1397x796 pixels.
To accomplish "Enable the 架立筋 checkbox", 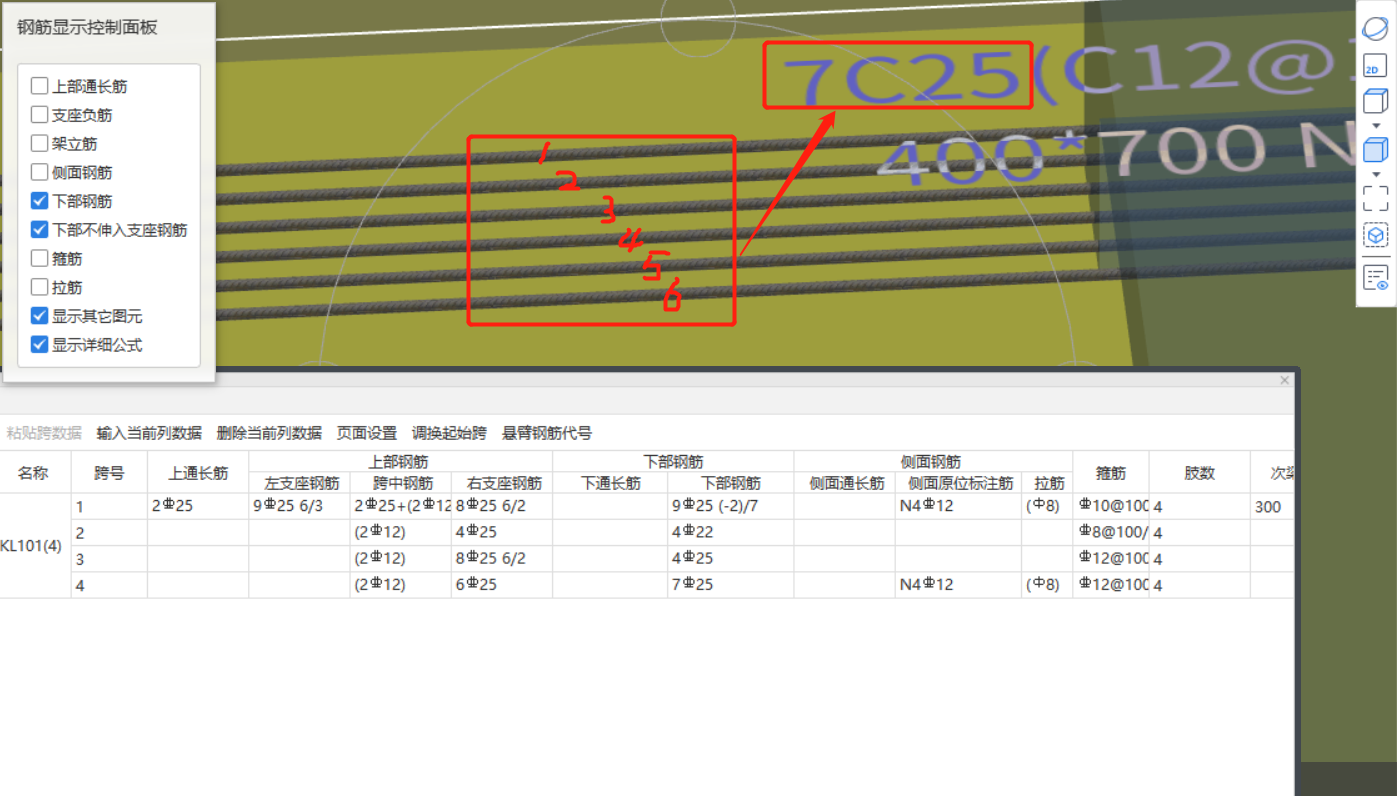I will (x=40, y=144).
